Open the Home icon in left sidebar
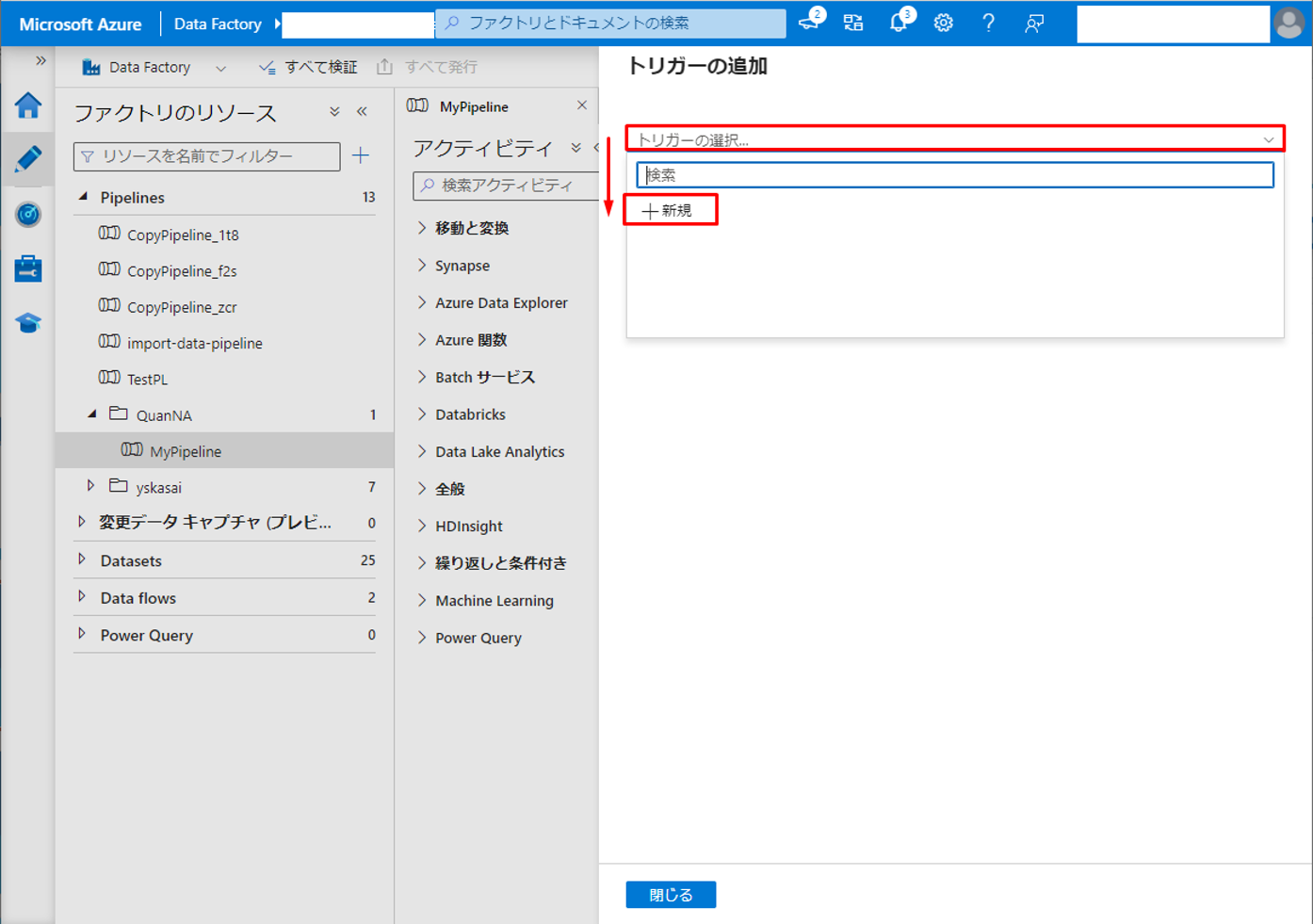This screenshot has width=1313, height=924. pos(28,105)
